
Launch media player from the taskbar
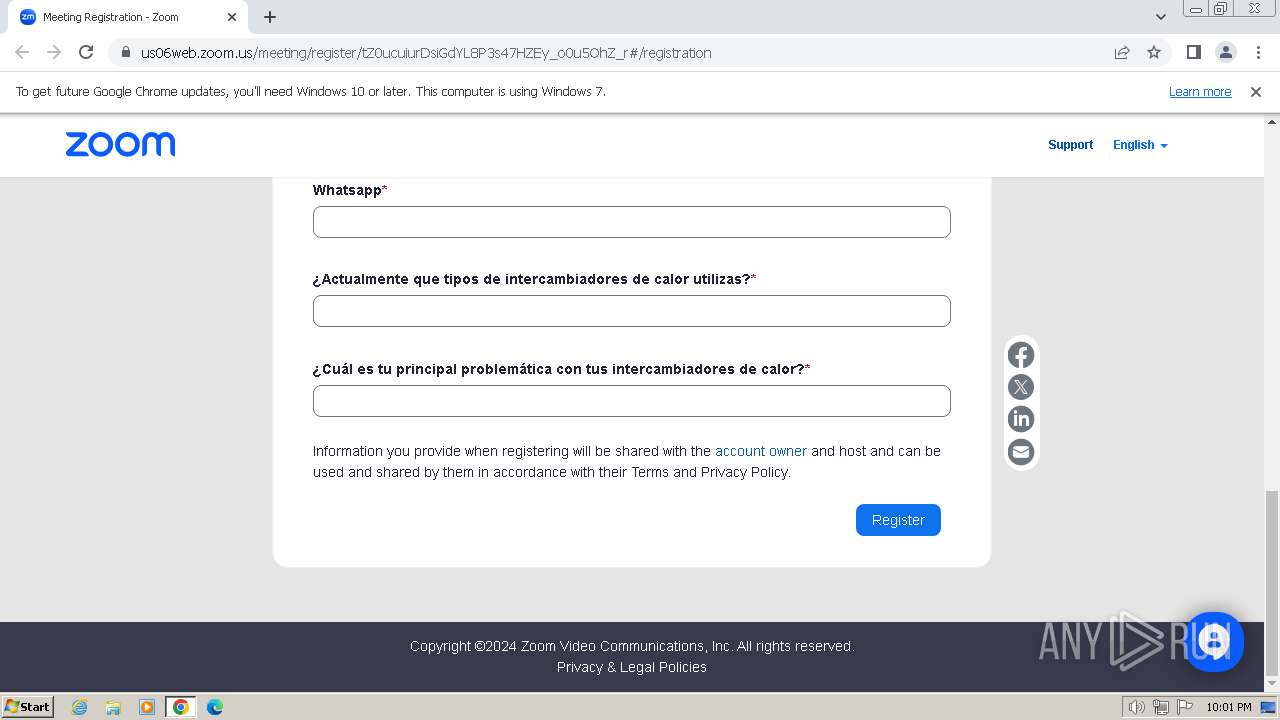click(x=147, y=707)
